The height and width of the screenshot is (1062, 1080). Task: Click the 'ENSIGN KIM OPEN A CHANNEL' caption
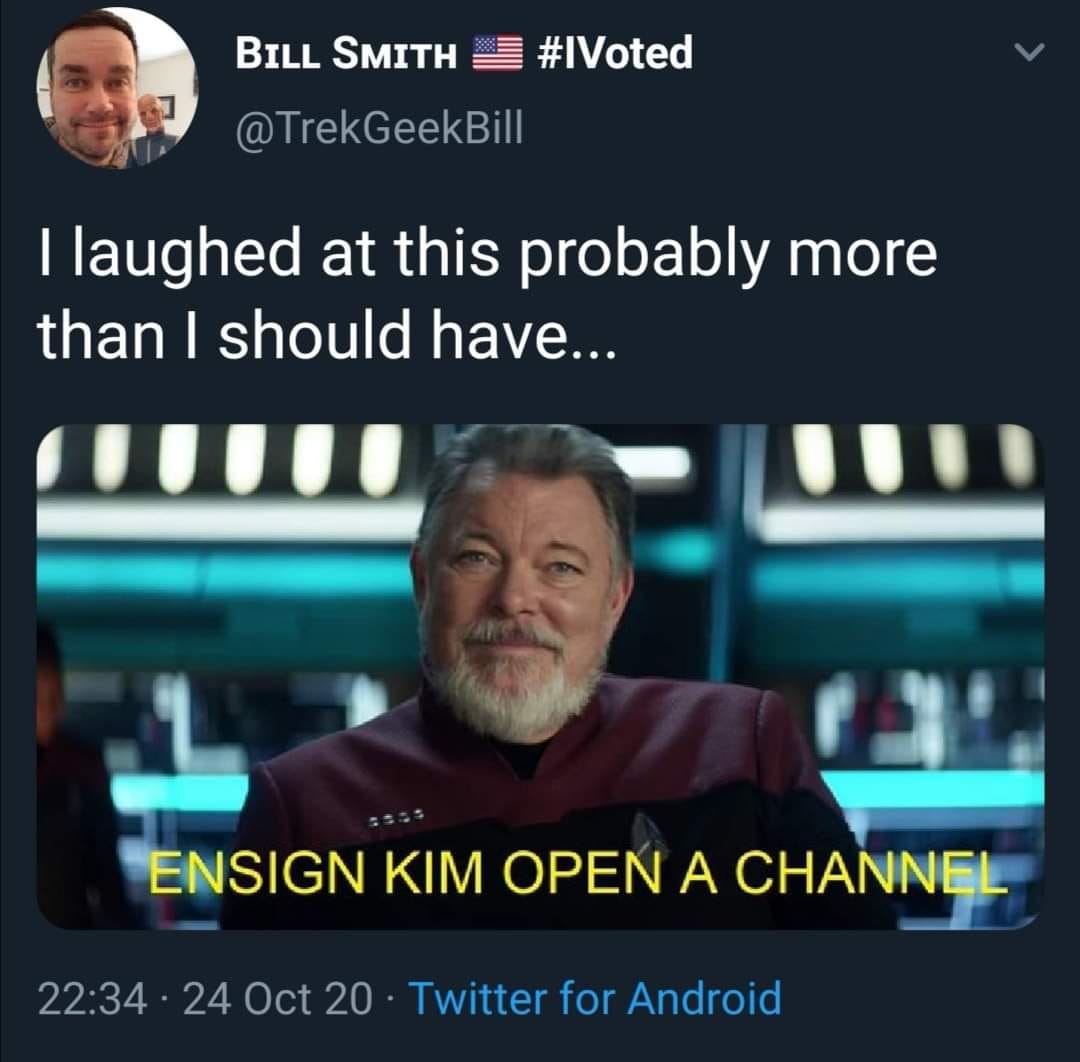click(x=577, y=872)
